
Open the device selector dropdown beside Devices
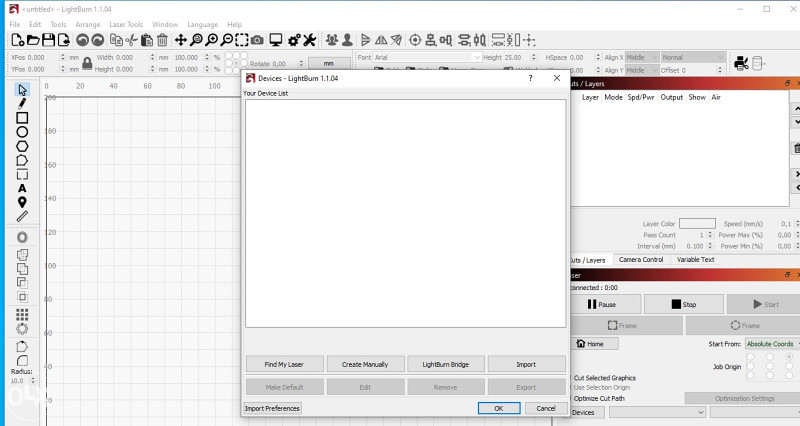[657, 412]
